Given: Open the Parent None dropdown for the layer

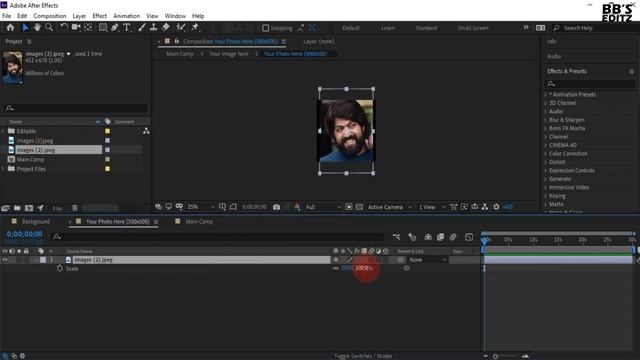Looking at the screenshot, I should coord(427,260).
